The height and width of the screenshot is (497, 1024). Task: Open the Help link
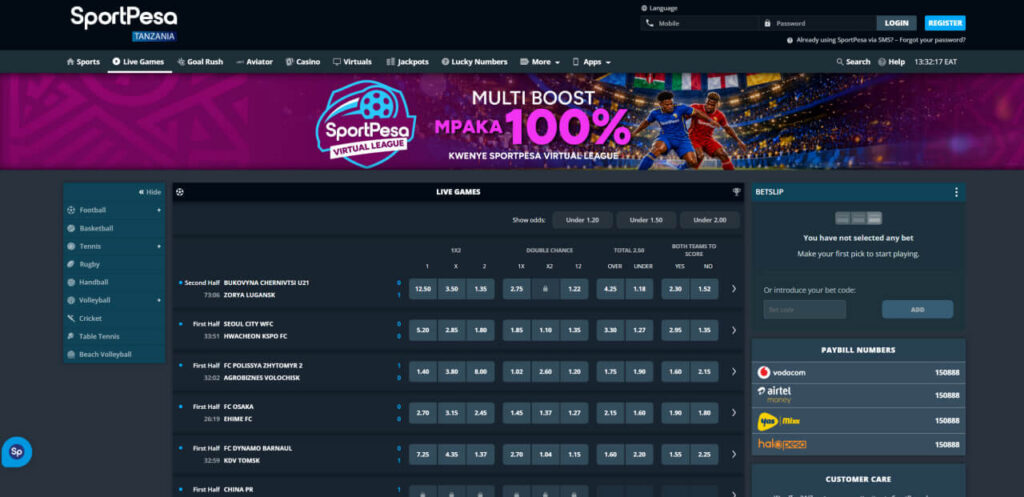pos(891,62)
